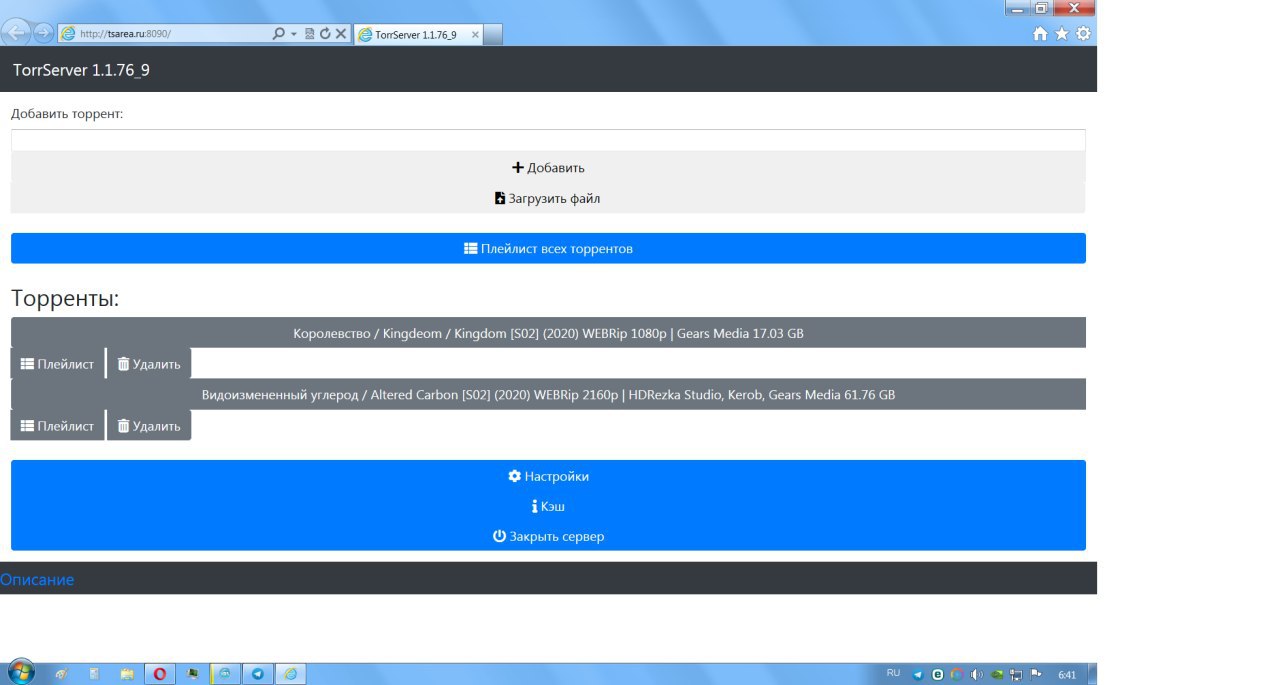Screen dimensions: 1280x685
Task: Click the Show desktop strip
Action: point(1092,674)
